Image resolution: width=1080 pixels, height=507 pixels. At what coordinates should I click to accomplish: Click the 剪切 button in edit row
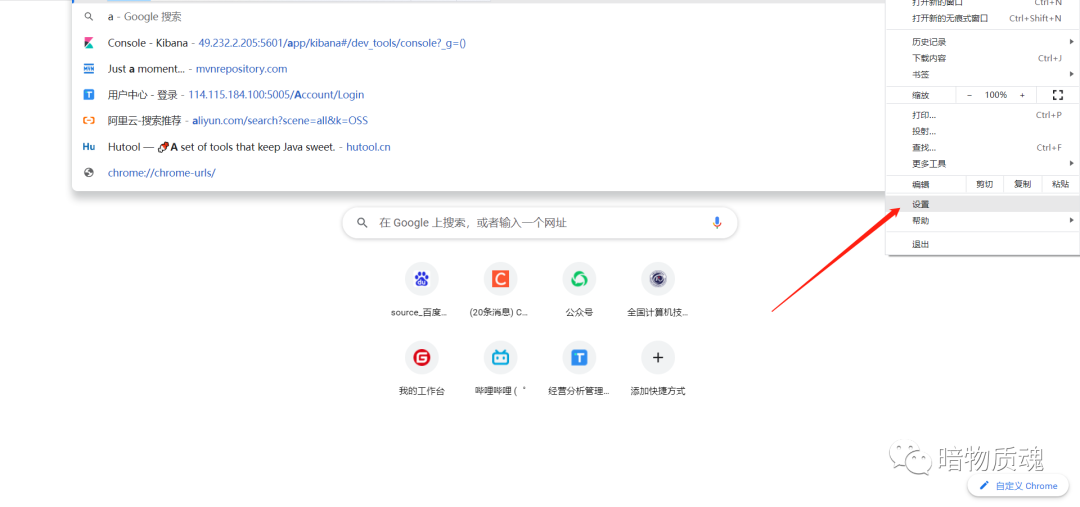[985, 185]
